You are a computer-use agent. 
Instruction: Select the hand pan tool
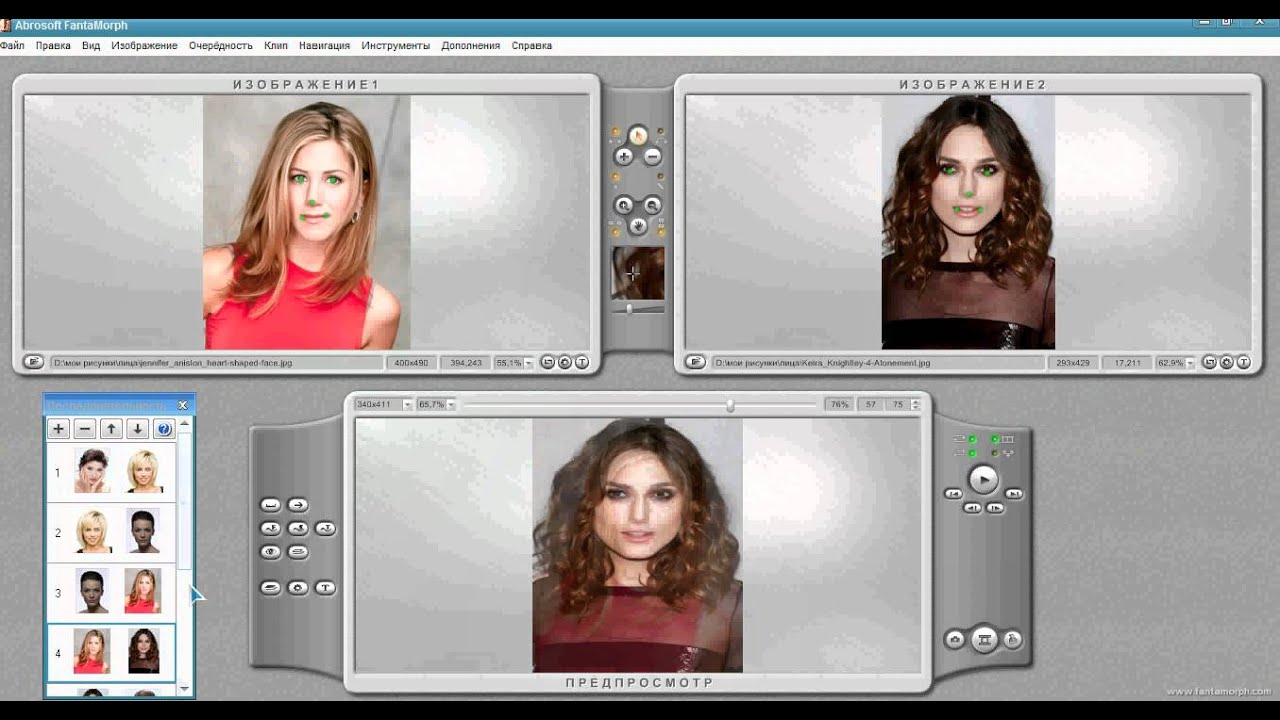(638, 226)
